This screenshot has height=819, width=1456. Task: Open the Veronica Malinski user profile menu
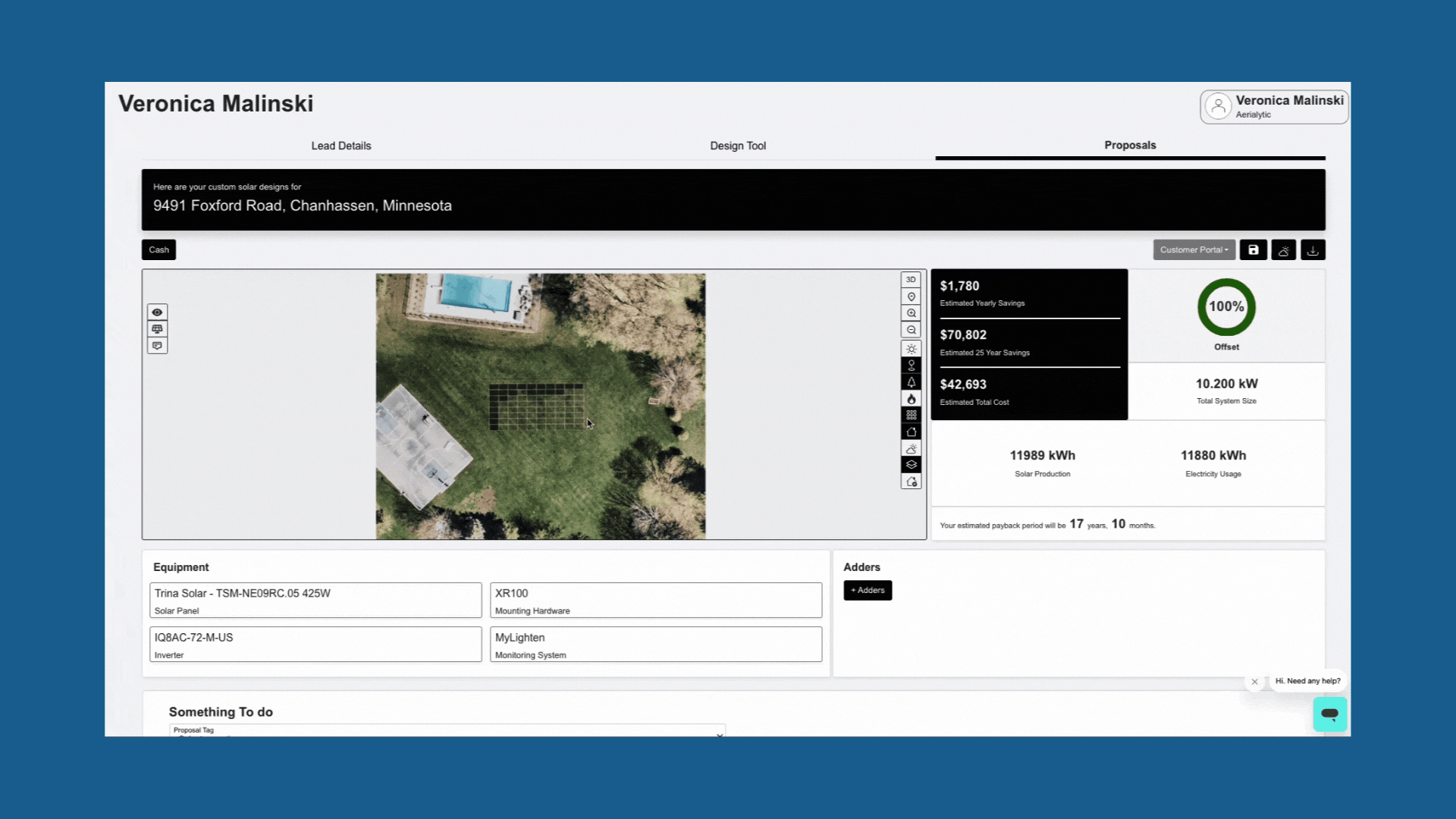tap(1274, 107)
